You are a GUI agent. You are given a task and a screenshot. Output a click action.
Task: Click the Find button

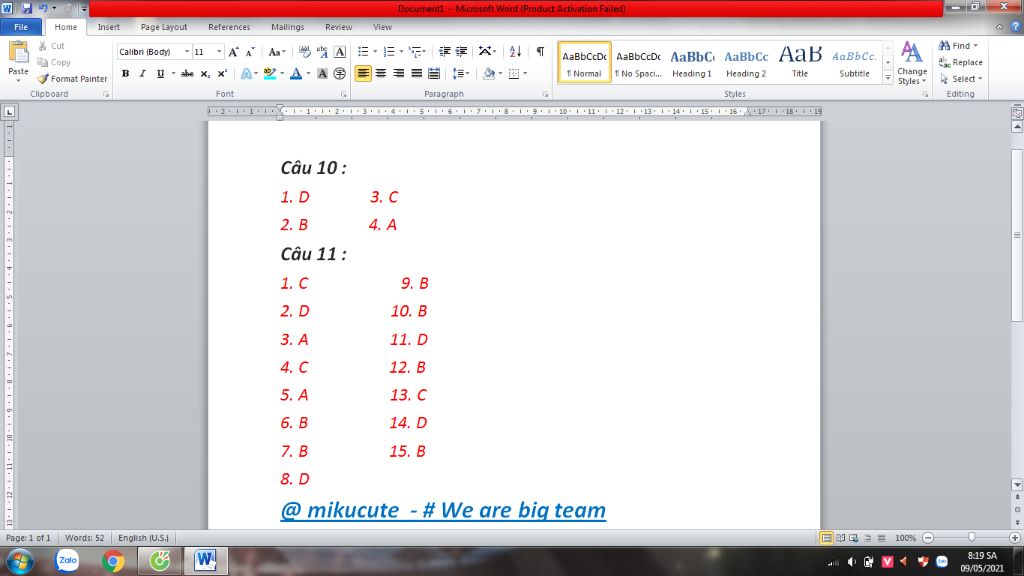click(959, 46)
